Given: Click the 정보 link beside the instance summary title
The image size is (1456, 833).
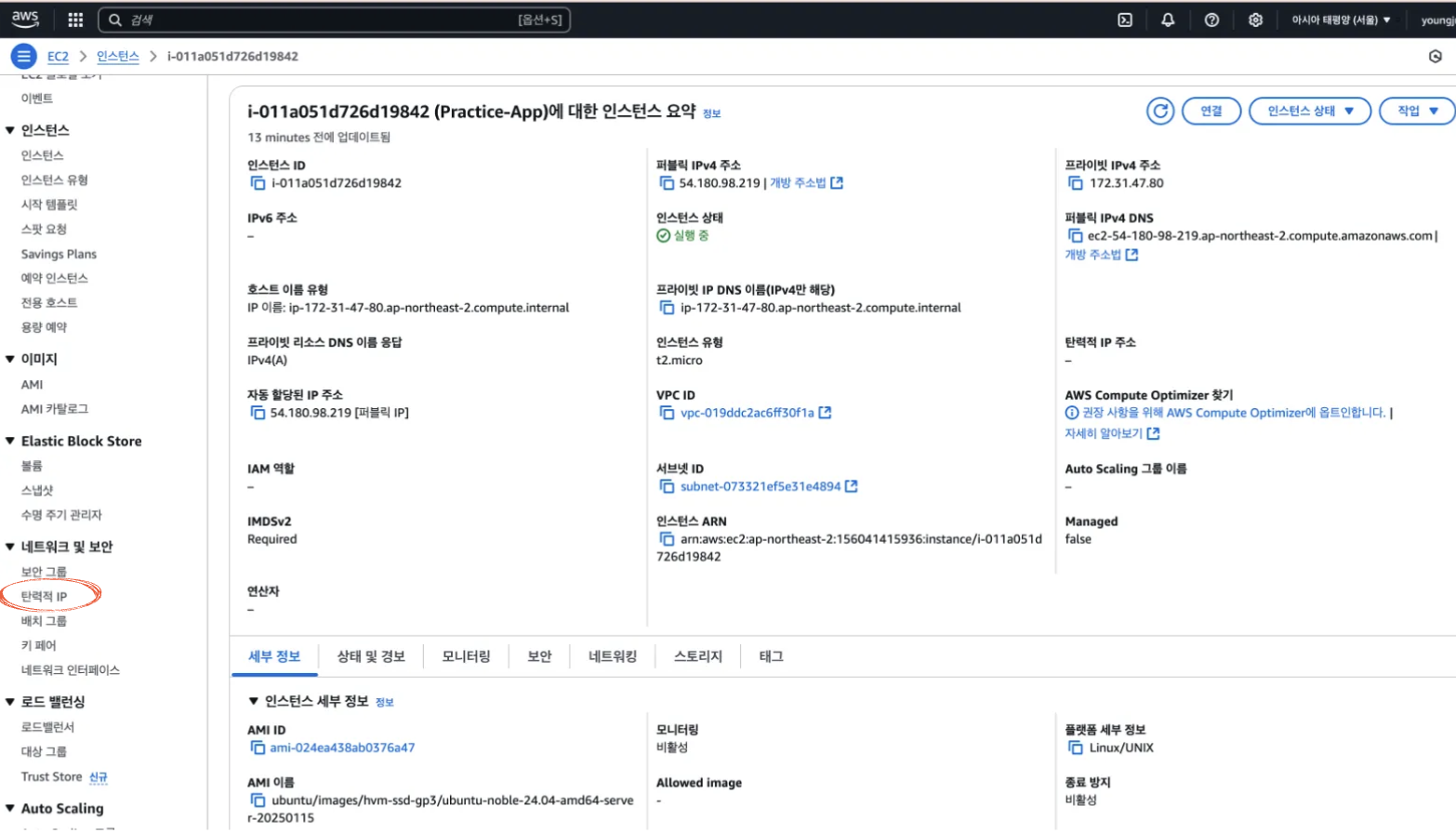Looking at the screenshot, I should pyautogui.click(x=711, y=113).
